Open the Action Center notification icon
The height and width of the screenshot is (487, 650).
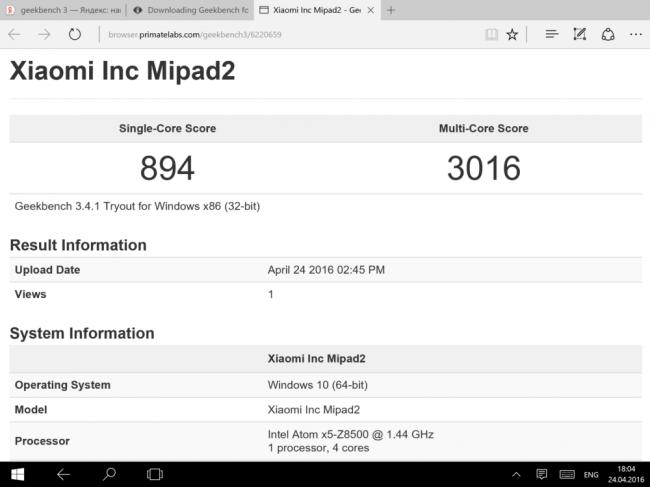tap(541, 474)
